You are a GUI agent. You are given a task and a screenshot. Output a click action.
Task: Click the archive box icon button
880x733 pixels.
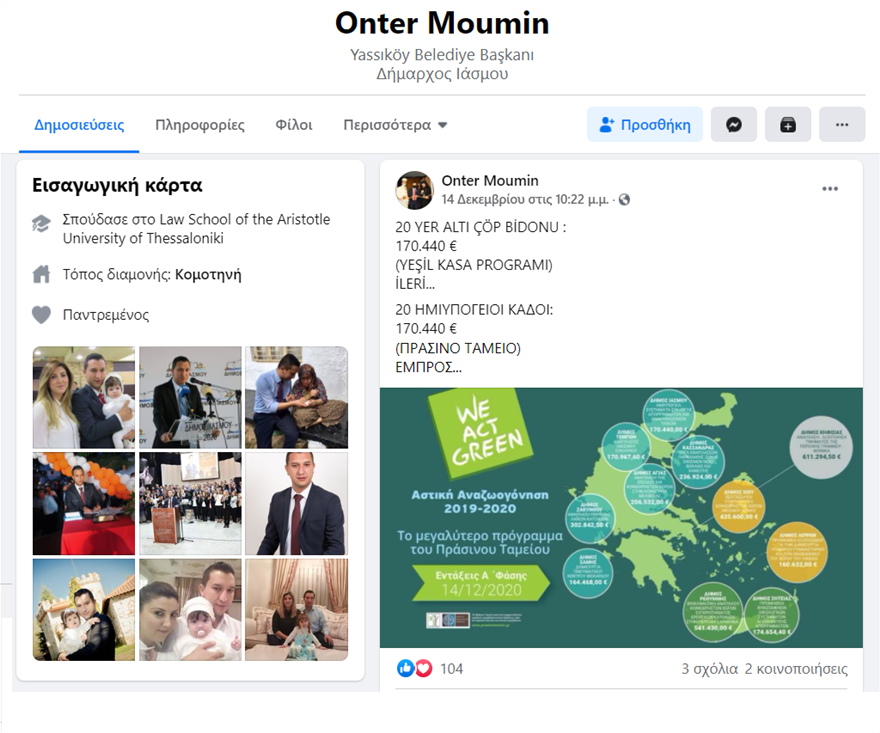pos(787,125)
